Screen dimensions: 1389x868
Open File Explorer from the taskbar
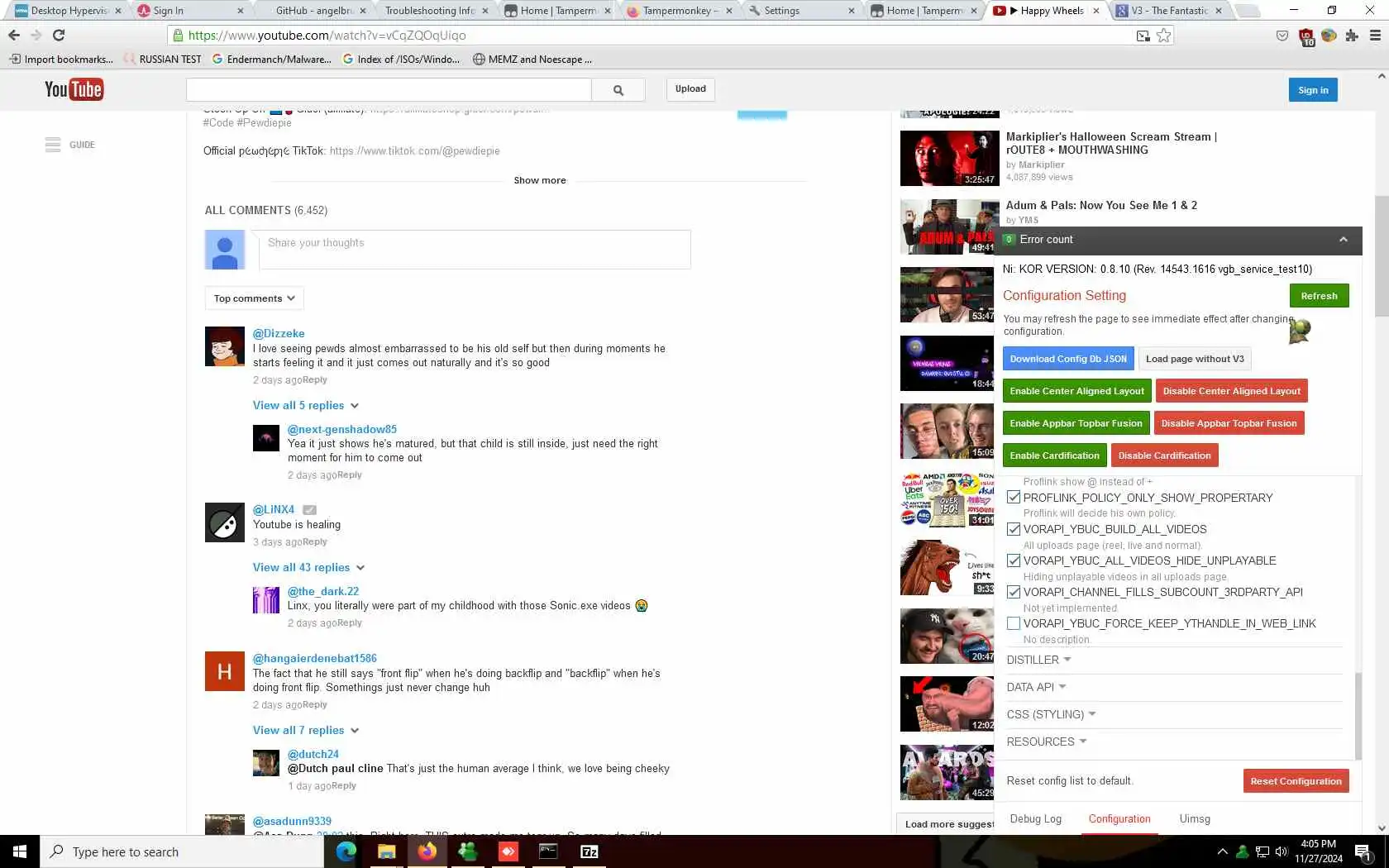[386, 851]
